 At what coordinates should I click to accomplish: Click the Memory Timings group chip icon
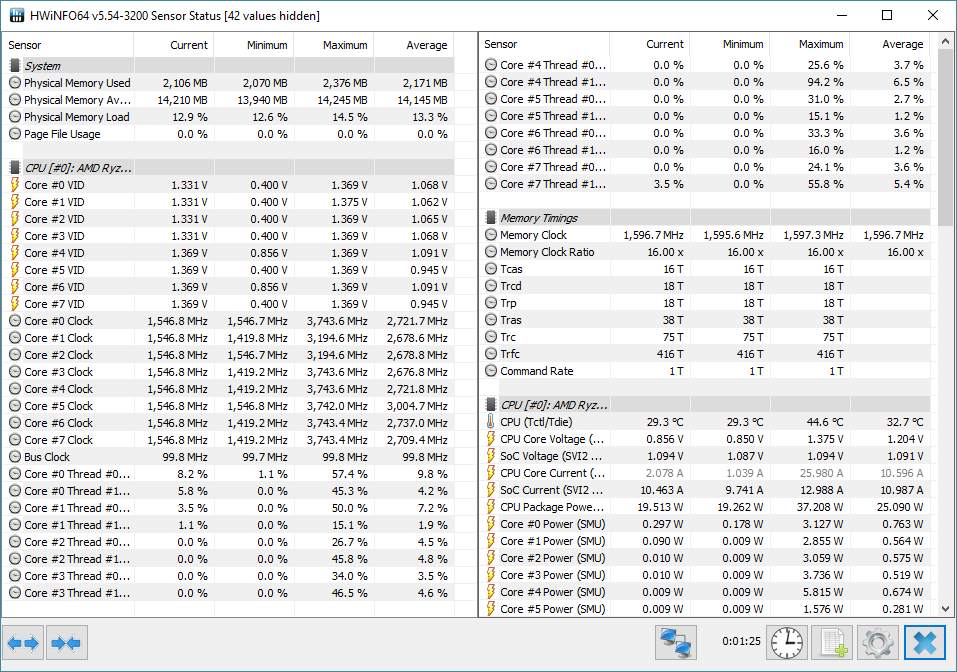pyautogui.click(x=491, y=217)
